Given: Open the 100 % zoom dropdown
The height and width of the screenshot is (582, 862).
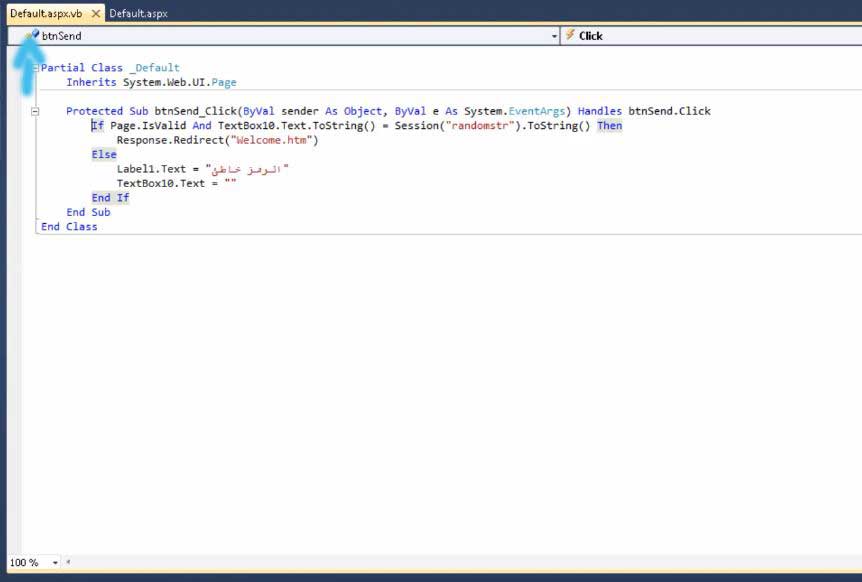Looking at the screenshot, I should point(55,563).
